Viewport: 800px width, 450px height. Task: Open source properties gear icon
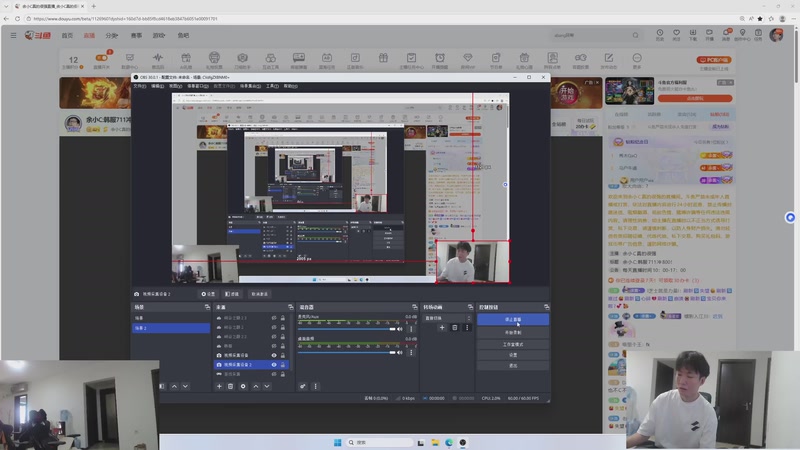pyautogui.click(x=242, y=386)
